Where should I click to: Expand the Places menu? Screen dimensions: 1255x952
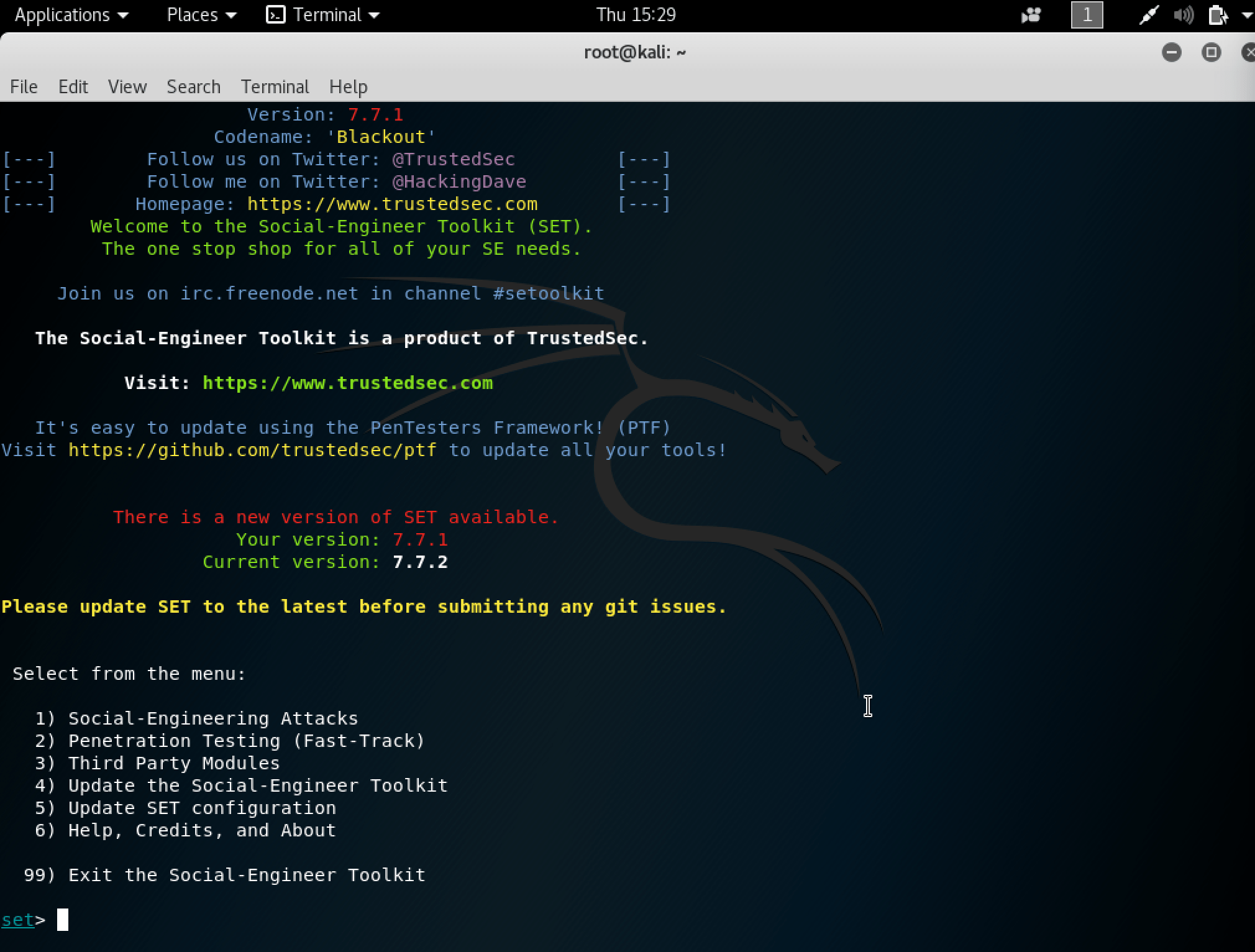pyautogui.click(x=201, y=15)
